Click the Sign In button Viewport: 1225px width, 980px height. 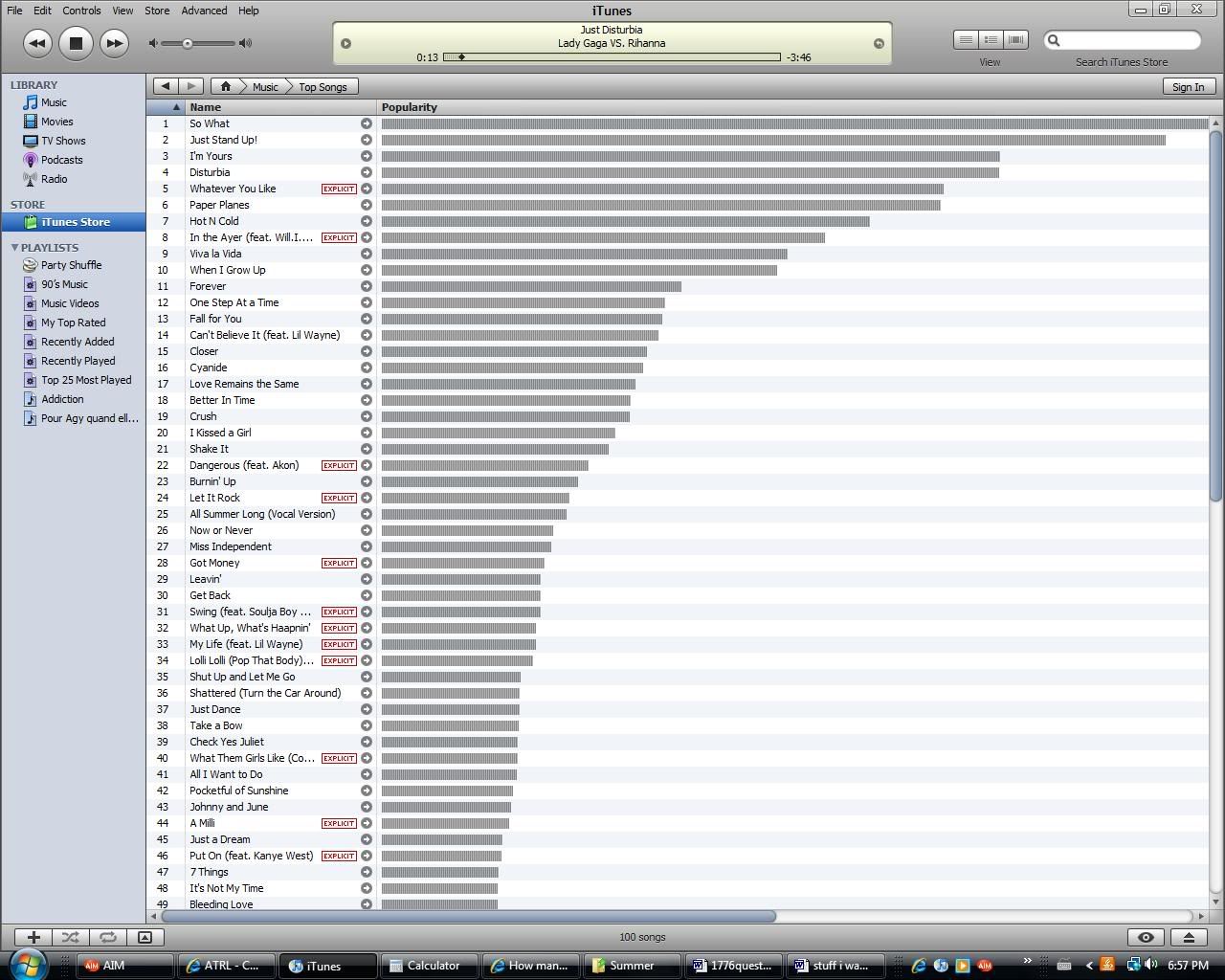[x=1188, y=87]
